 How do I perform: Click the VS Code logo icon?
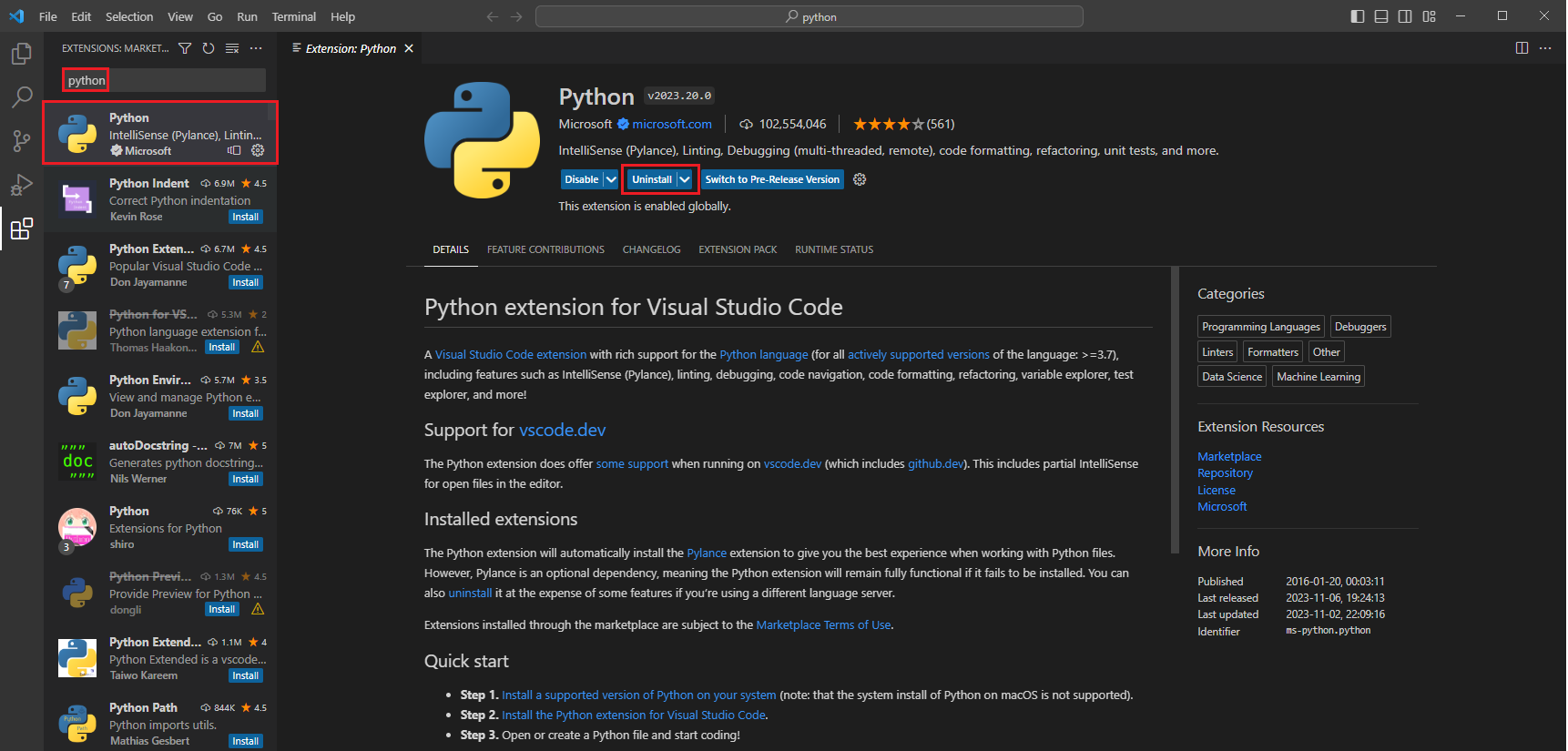pos(16,16)
